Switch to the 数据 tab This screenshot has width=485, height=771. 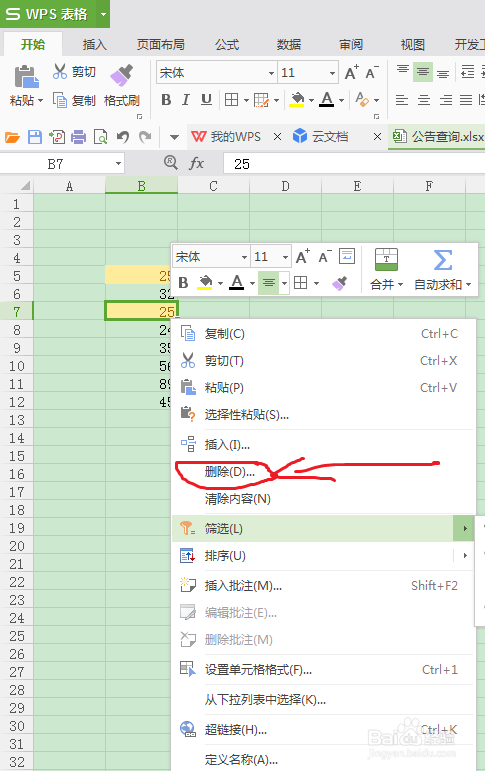289,45
